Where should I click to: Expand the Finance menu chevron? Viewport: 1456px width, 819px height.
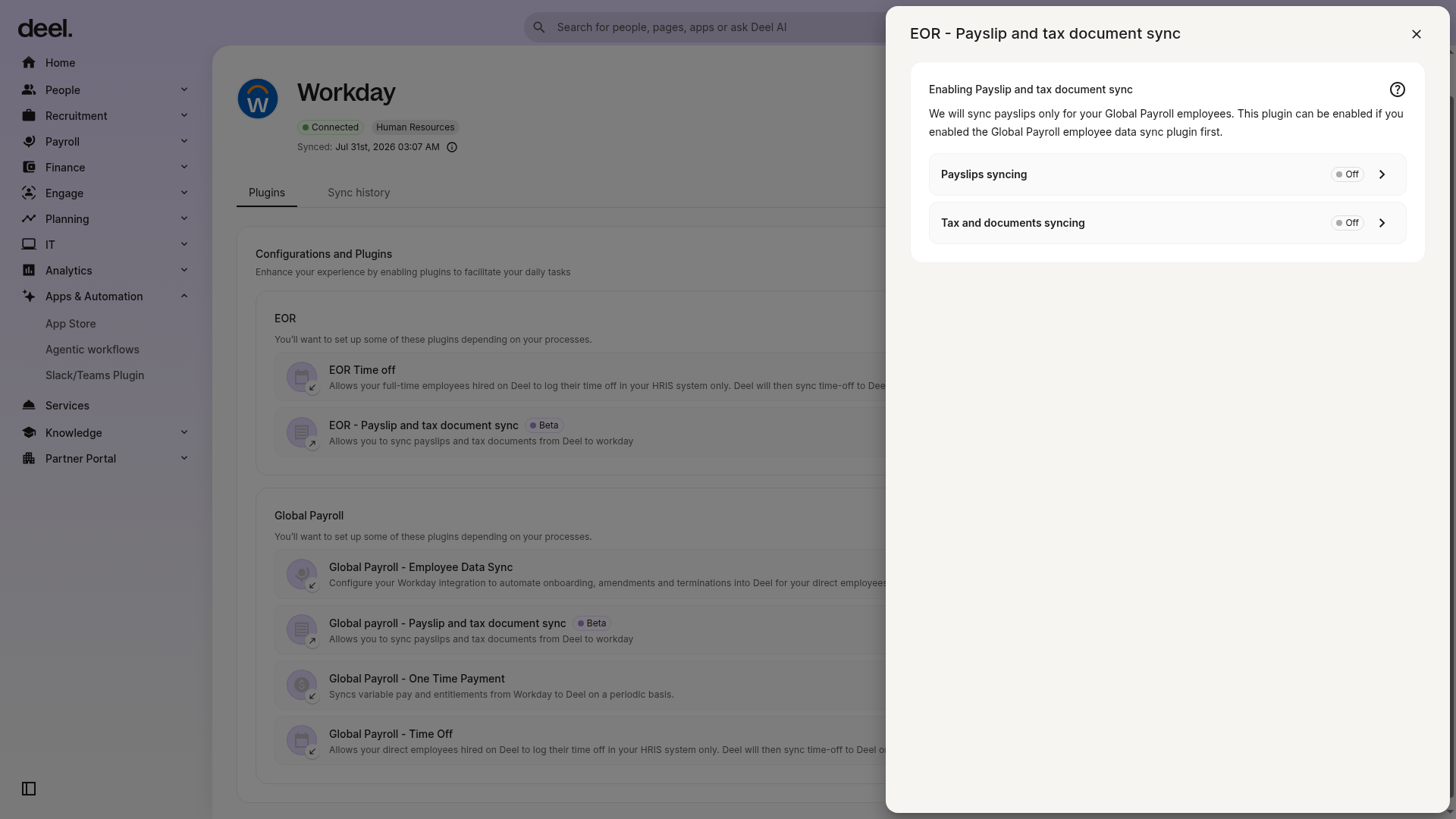coord(184,167)
